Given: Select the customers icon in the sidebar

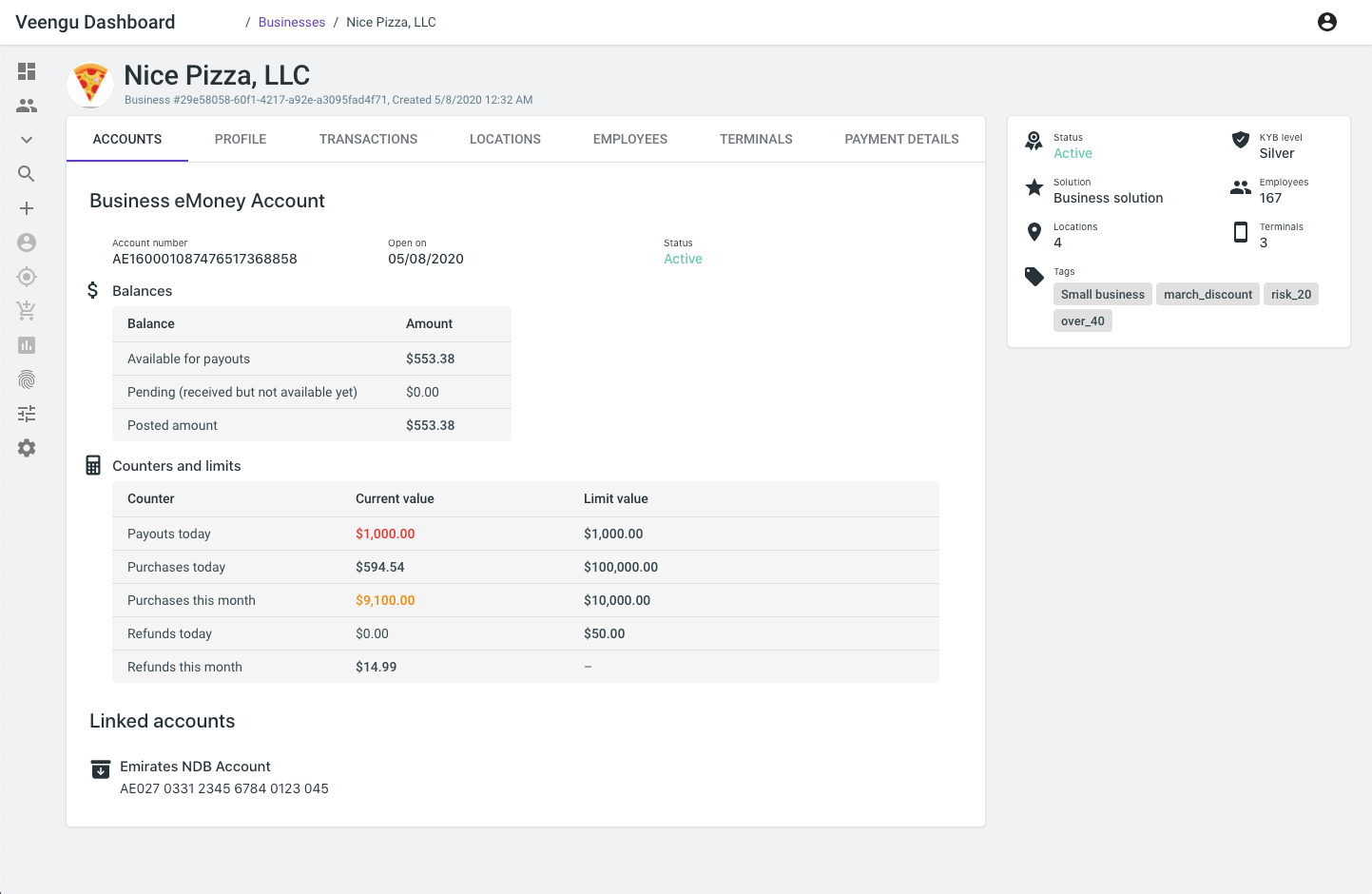Looking at the screenshot, I should [x=26, y=106].
